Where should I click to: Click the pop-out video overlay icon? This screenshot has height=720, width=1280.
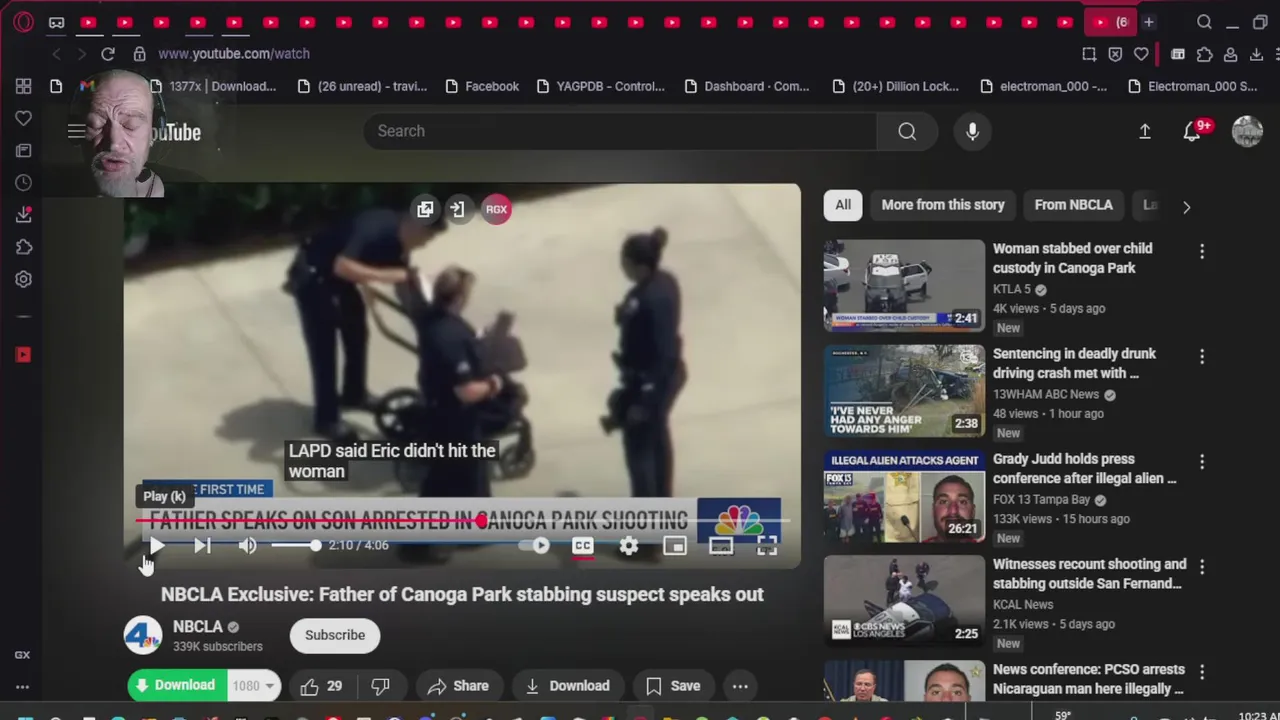click(x=425, y=209)
